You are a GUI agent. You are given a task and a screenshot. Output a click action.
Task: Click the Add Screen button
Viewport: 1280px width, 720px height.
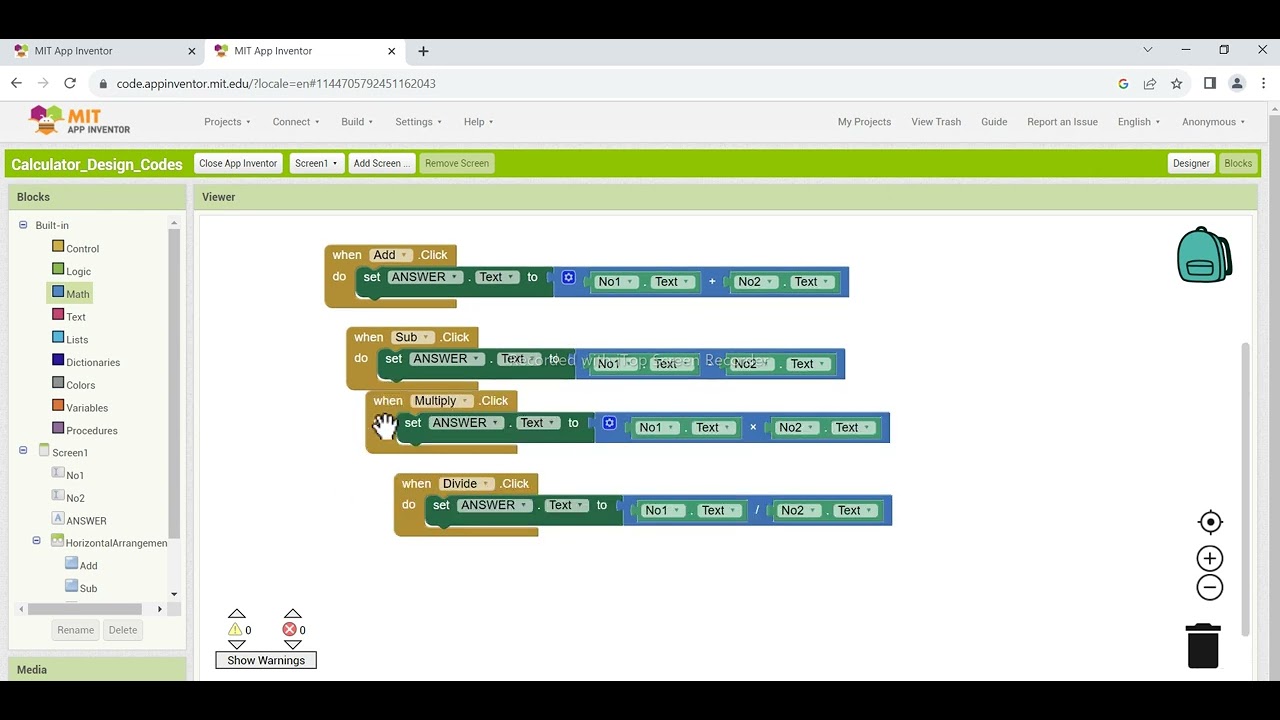tap(382, 163)
